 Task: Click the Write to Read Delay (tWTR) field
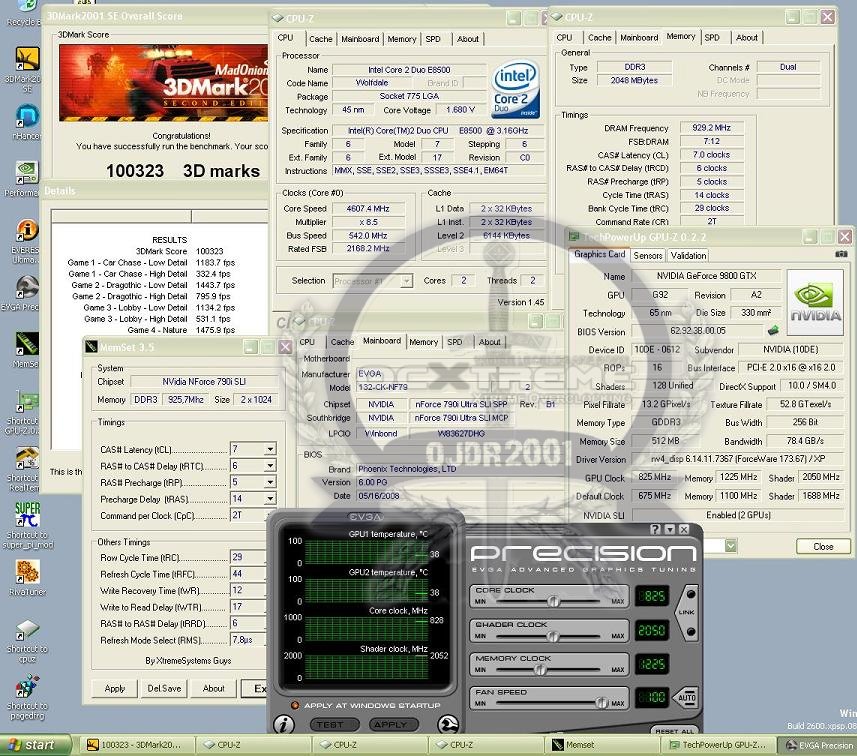(x=248, y=607)
